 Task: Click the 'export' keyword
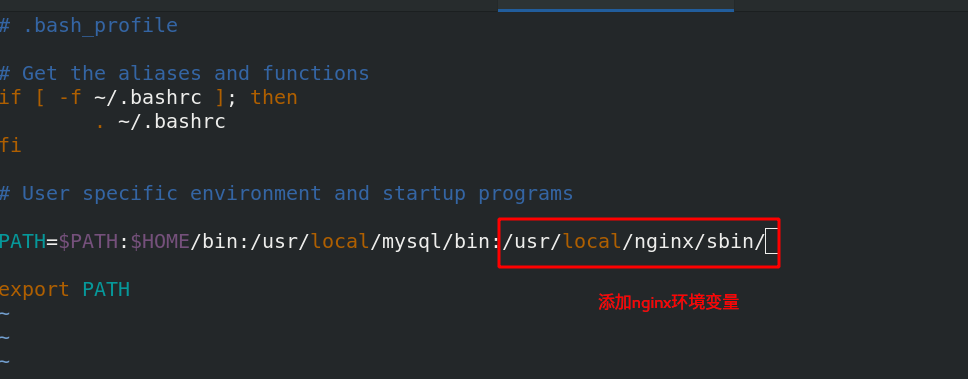[x=35, y=290]
